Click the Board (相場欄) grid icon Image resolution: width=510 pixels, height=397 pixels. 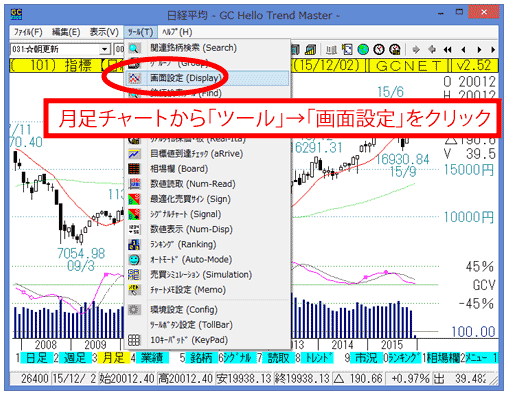pos(134,169)
